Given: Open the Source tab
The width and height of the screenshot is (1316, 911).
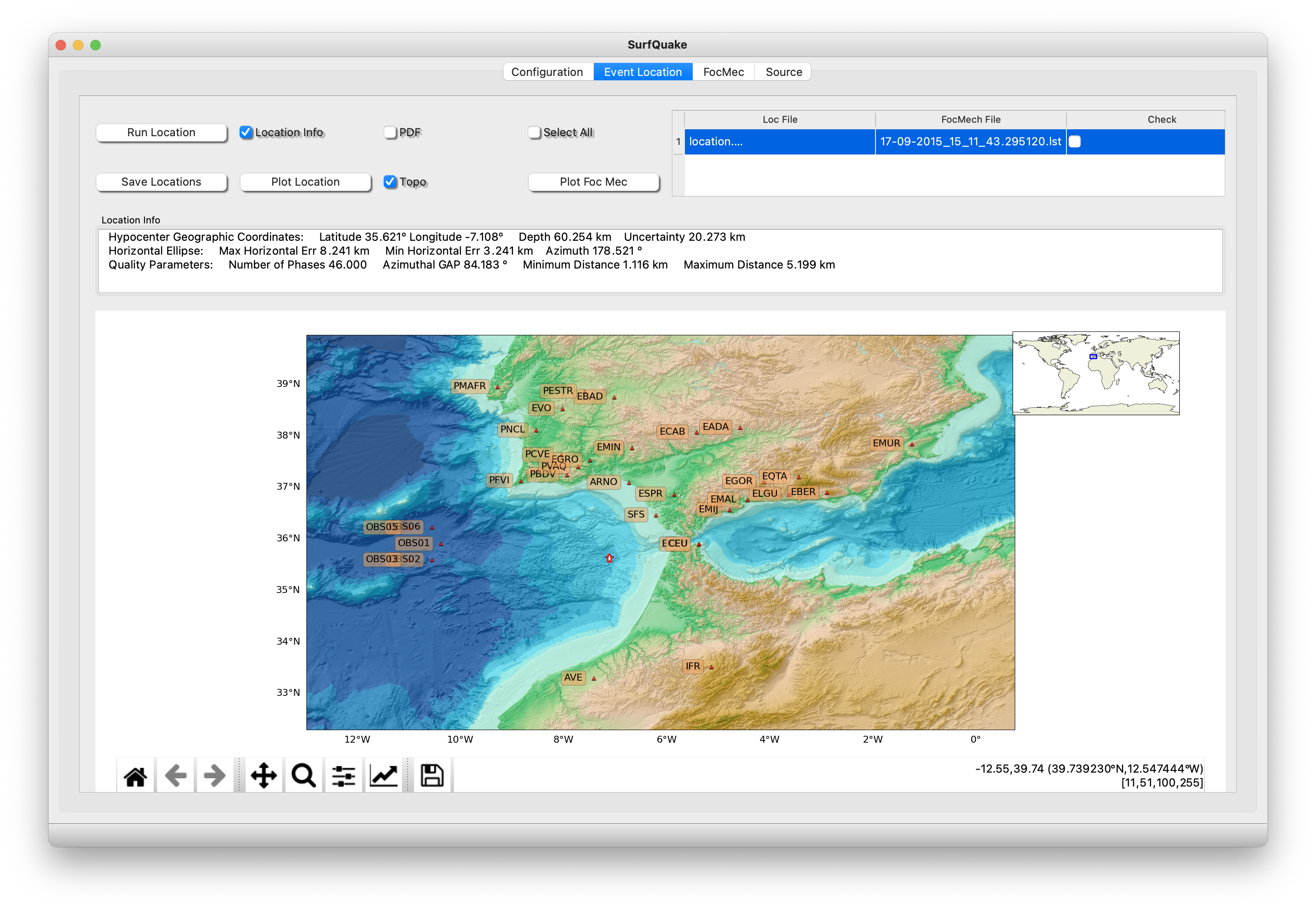Looking at the screenshot, I should coord(784,72).
